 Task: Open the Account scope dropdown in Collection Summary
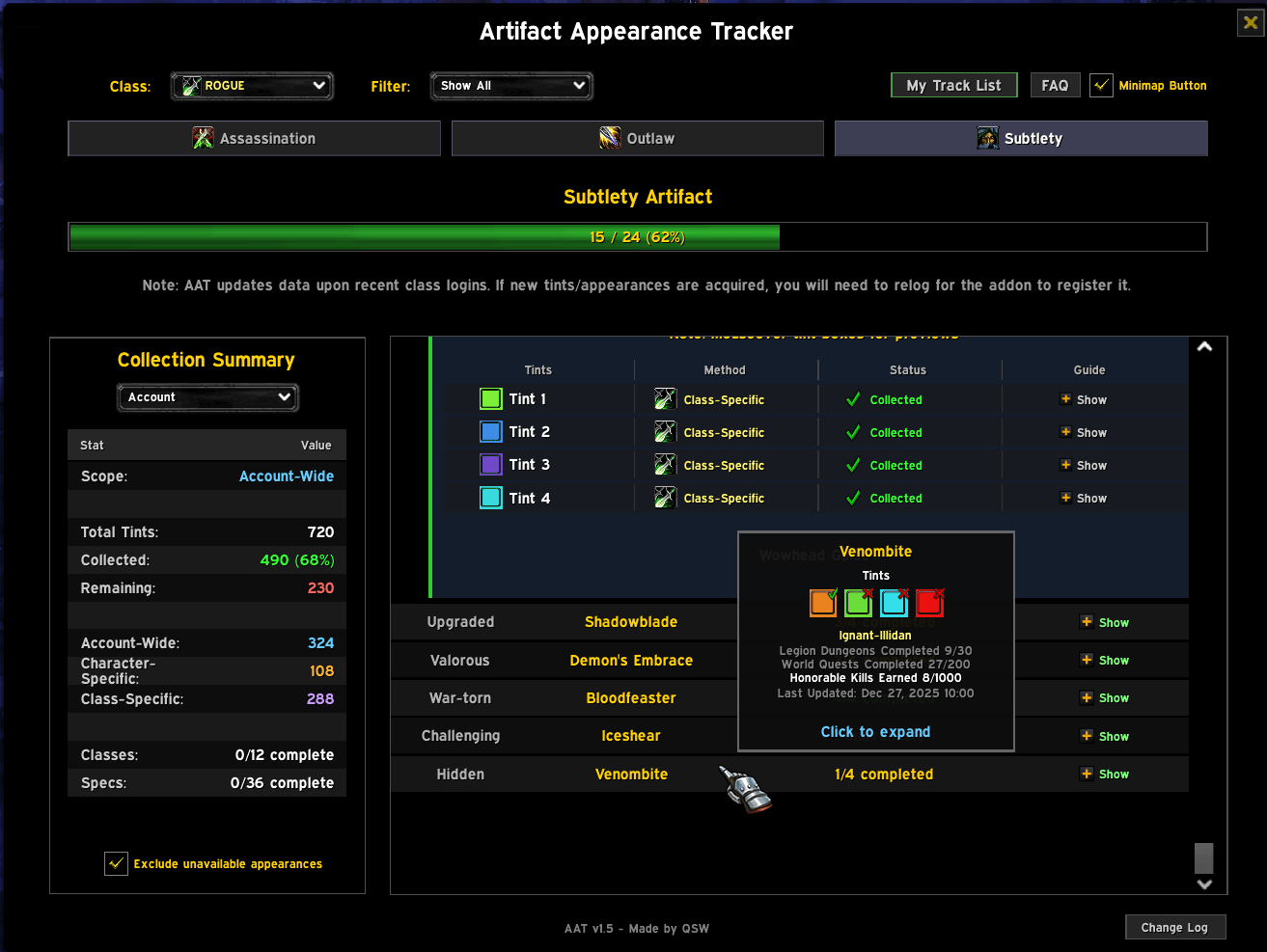coord(207,397)
